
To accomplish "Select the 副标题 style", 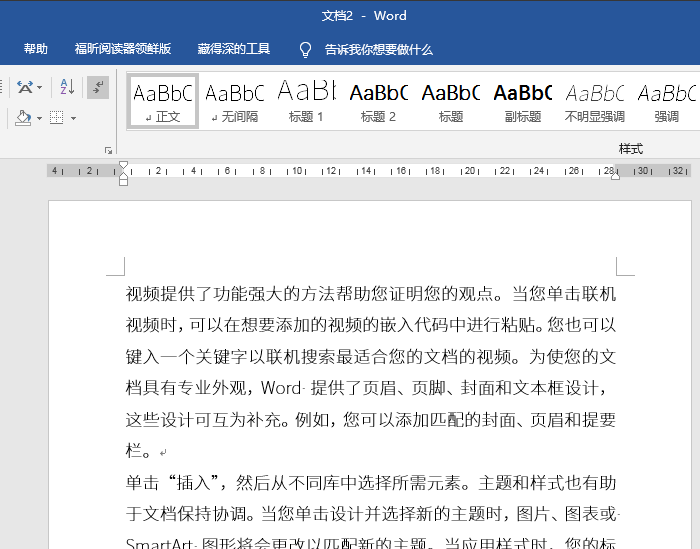I will pyautogui.click(x=522, y=101).
